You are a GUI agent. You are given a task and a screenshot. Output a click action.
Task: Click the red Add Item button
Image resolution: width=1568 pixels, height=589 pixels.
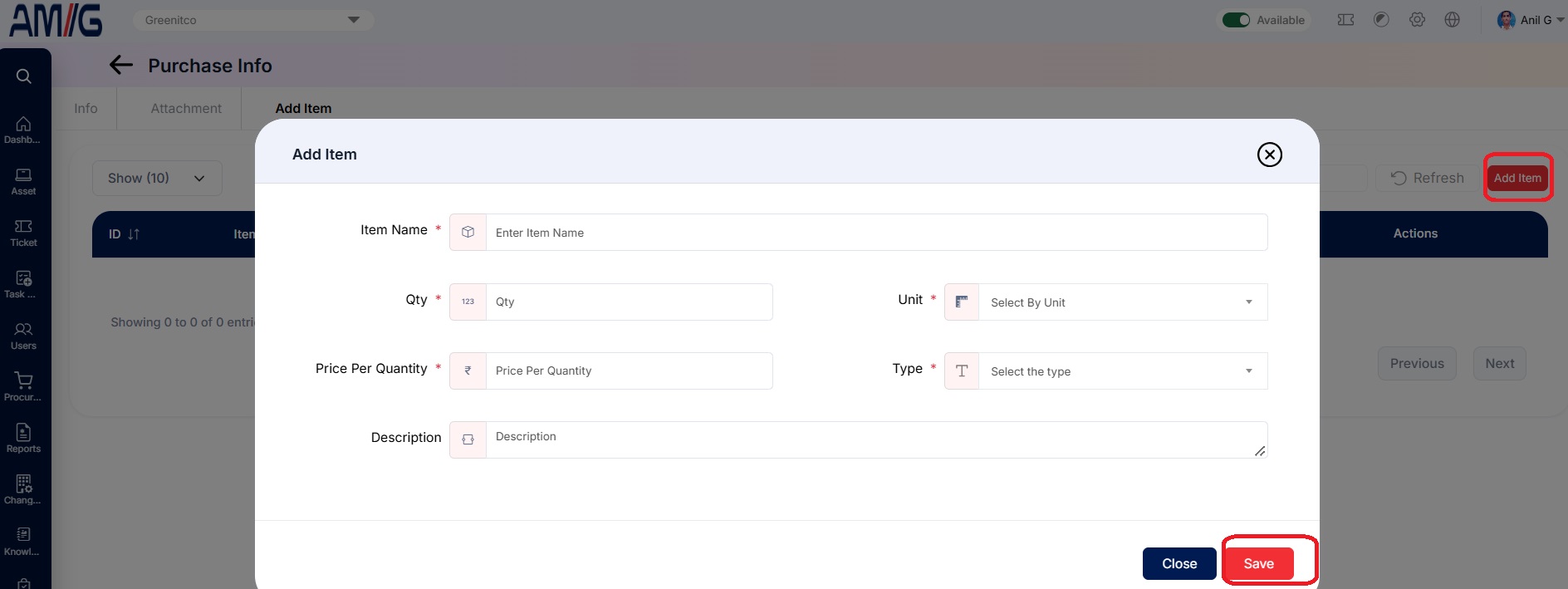click(1517, 178)
